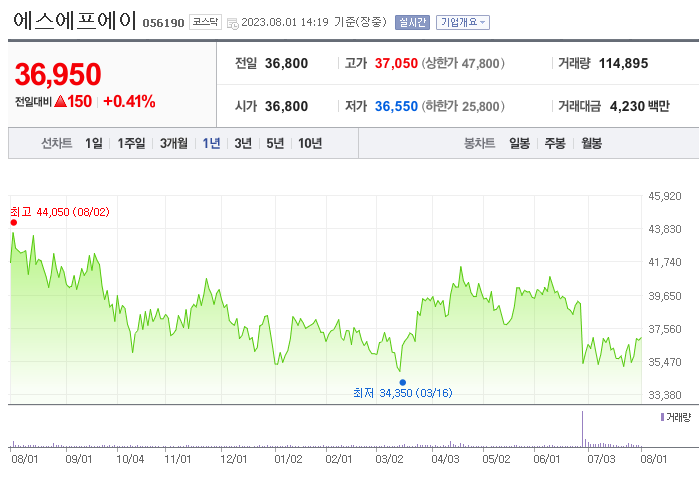This screenshot has height=481, width=699.
Task: Click the 시가 value 36,800
Action: tap(286, 107)
